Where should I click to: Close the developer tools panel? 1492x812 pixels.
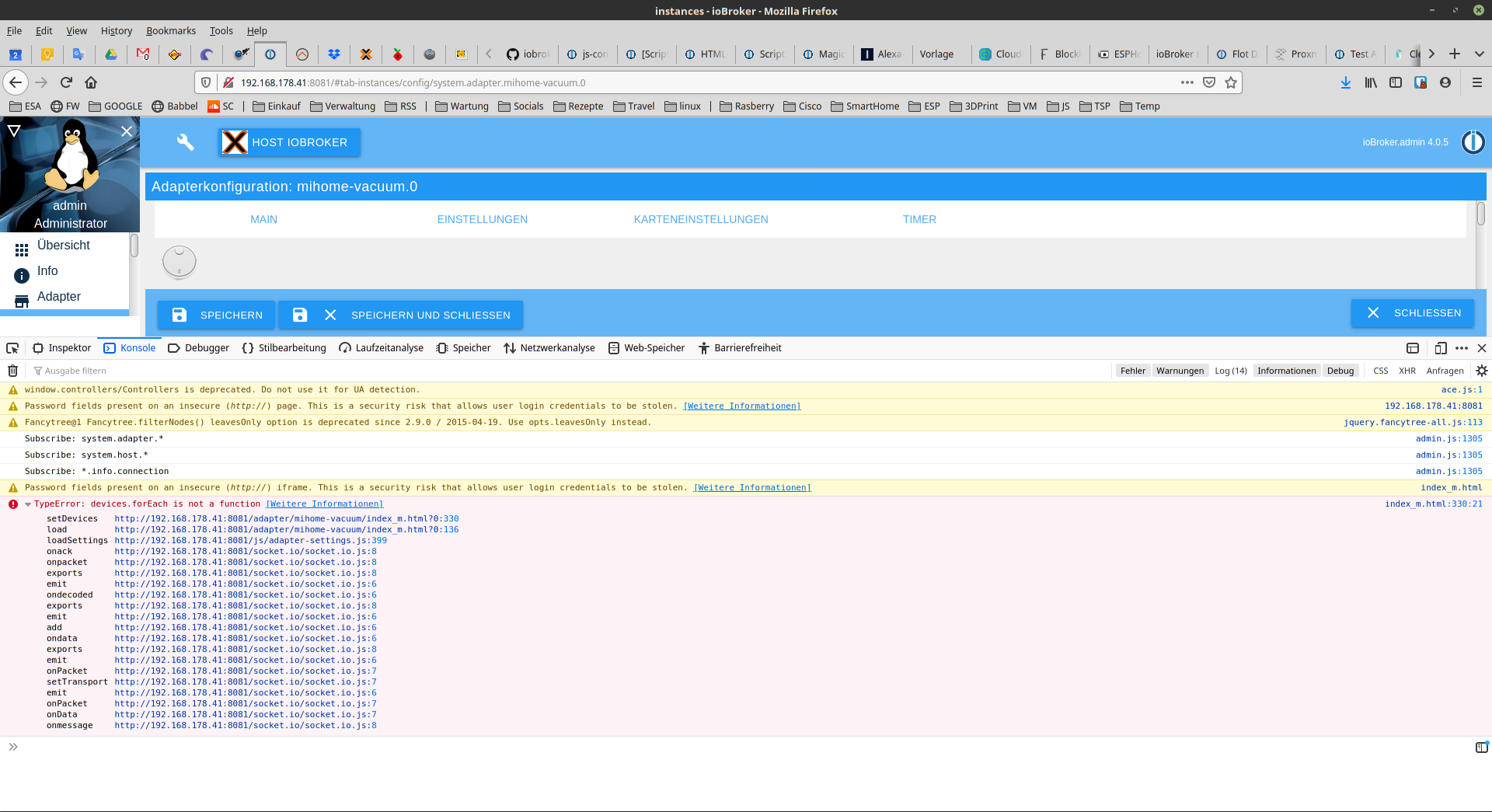pos(1482,348)
